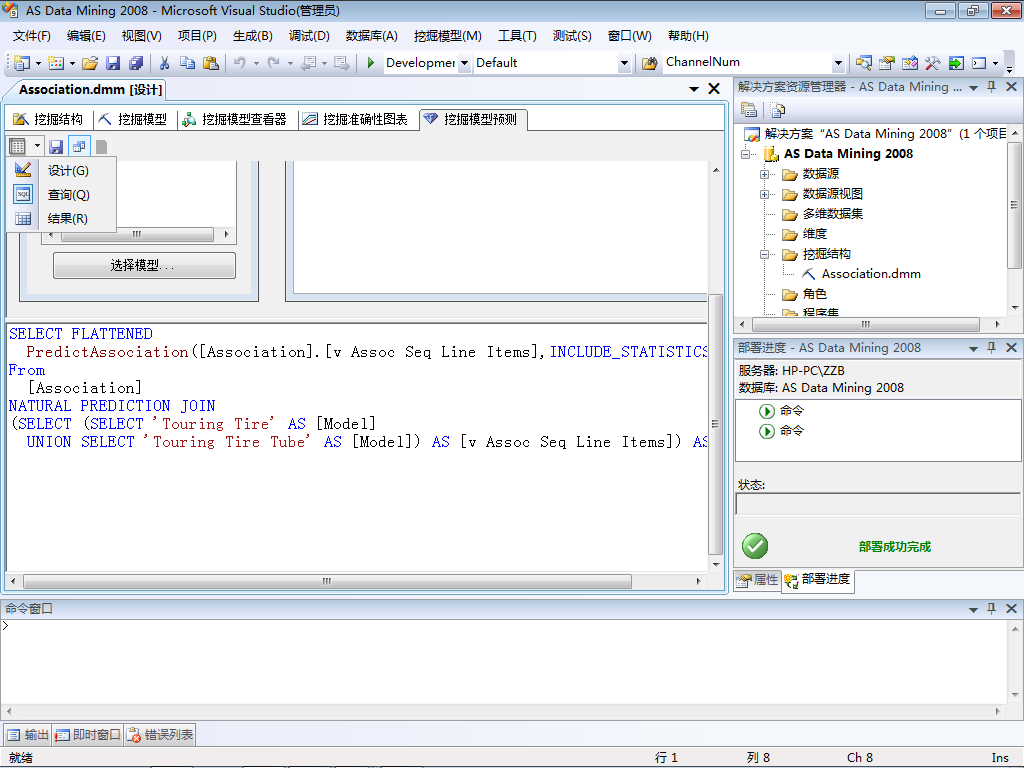The height and width of the screenshot is (768, 1024).
Task: Click the green arrow Start Page icon
Action: [955, 63]
